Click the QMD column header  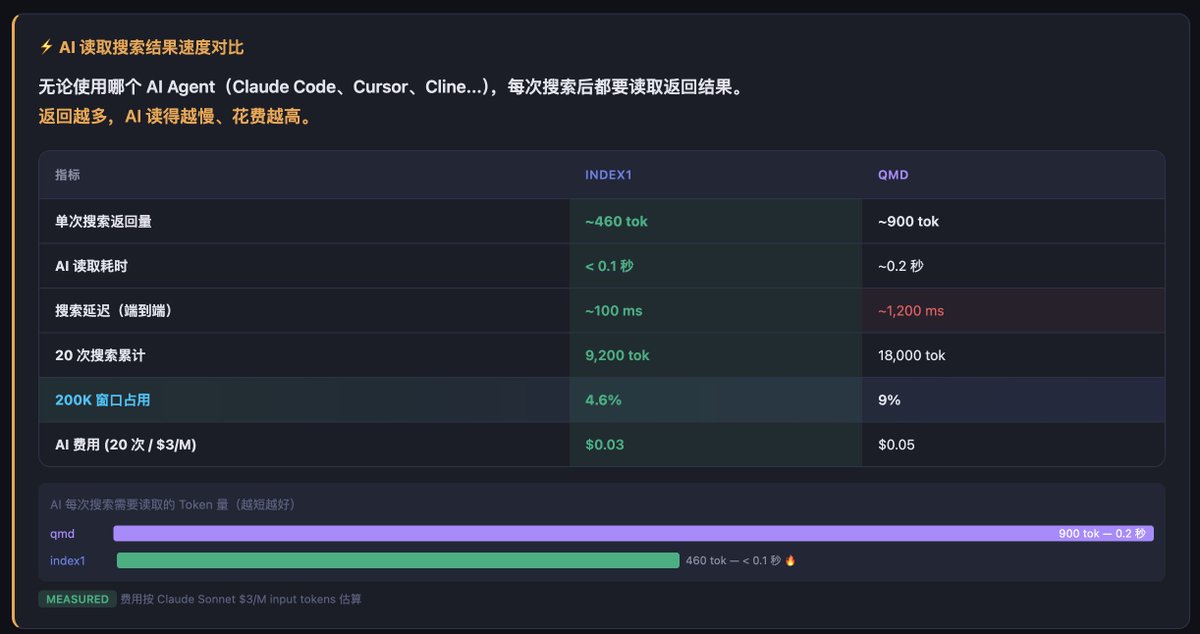tap(893, 175)
